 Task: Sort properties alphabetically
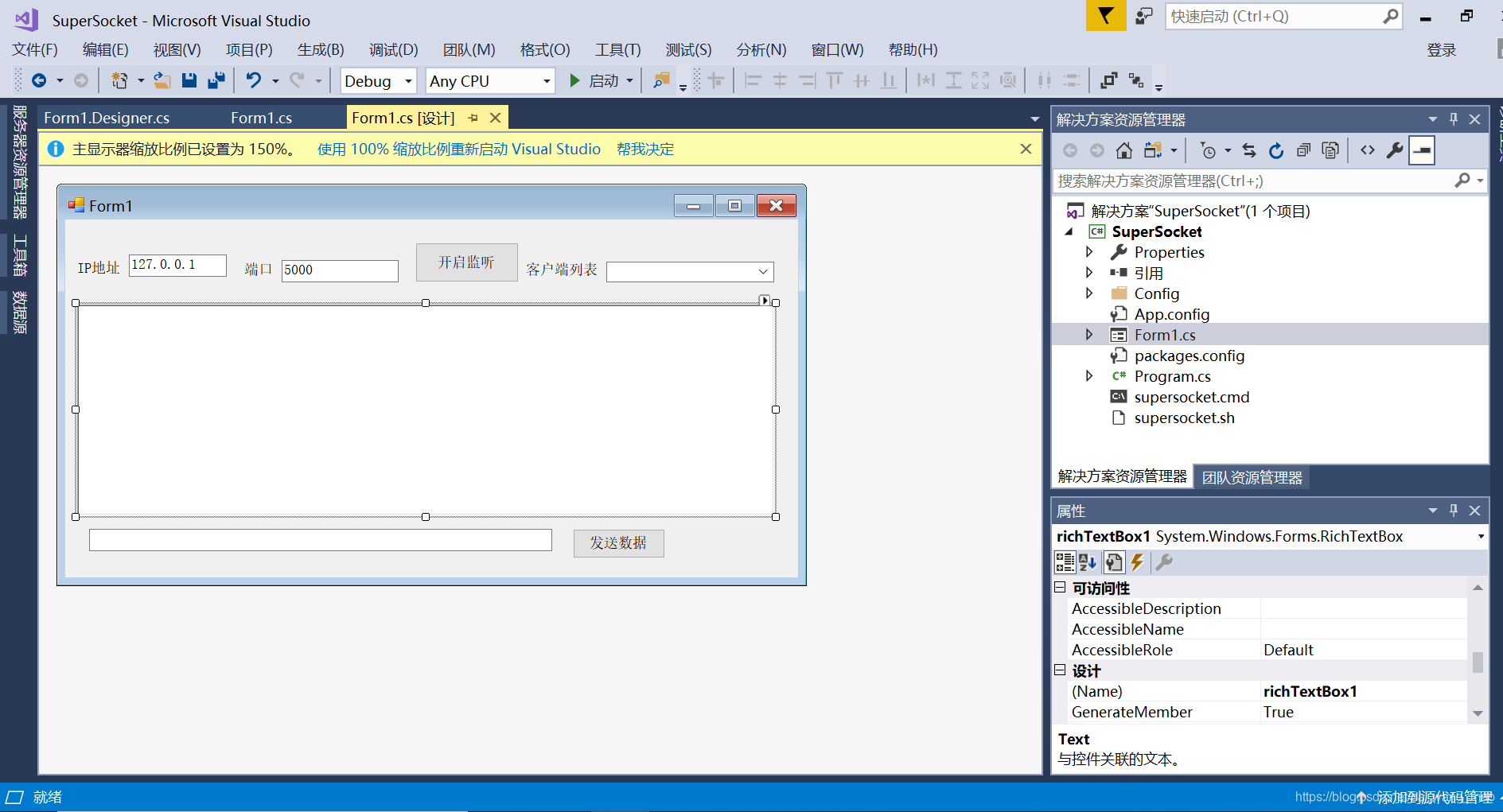pyautogui.click(x=1088, y=562)
